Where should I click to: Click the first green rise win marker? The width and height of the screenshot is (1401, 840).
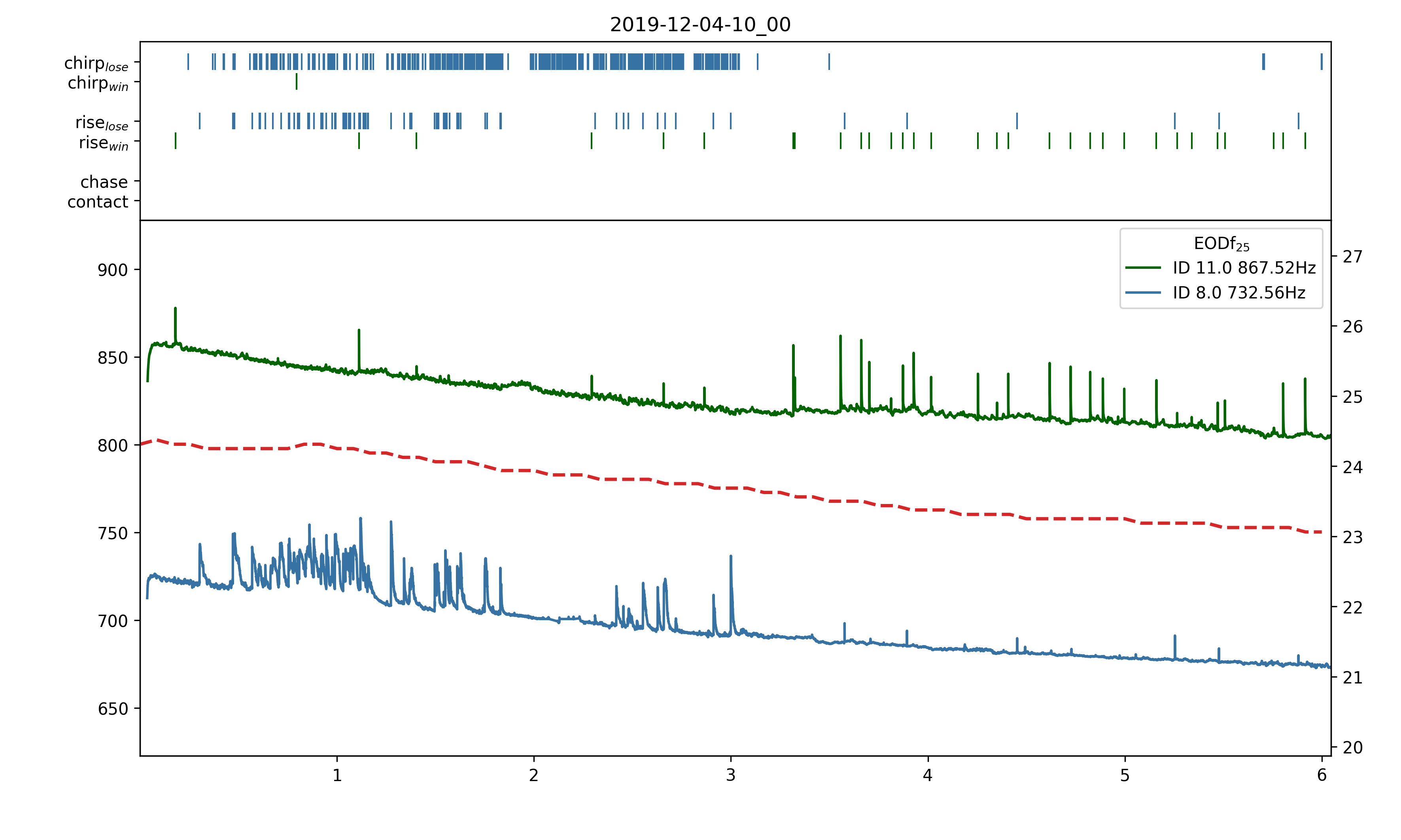tap(176, 141)
